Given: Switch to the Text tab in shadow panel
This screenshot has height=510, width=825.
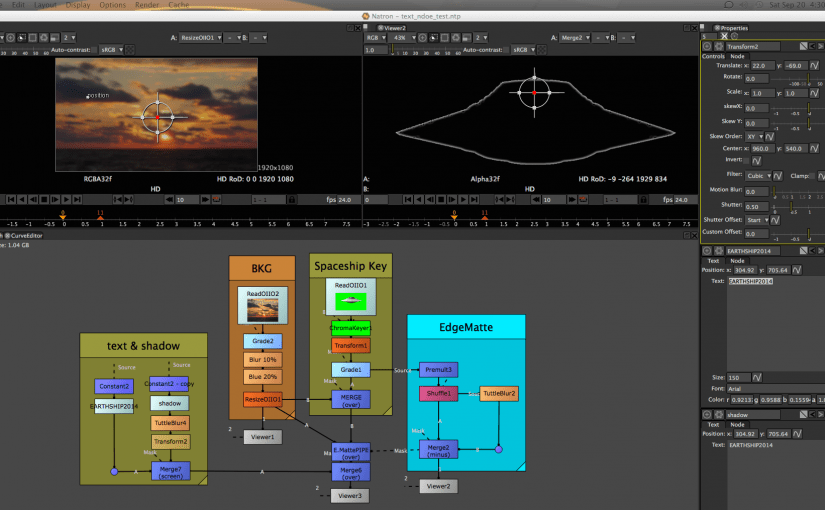Looking at the screenshot, I should [713, 425].
